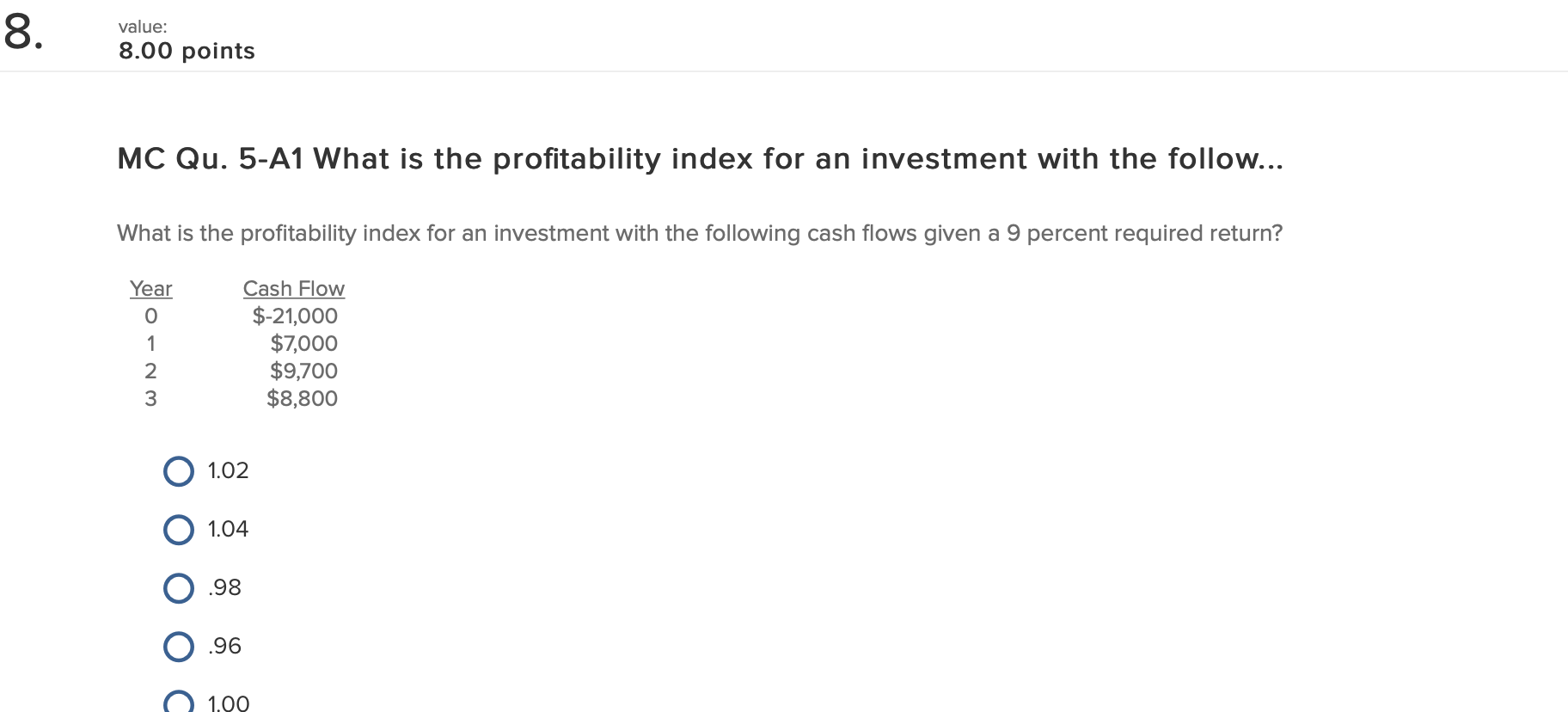
Task: Click the $9,700 cash flow value
Action: 303,371
